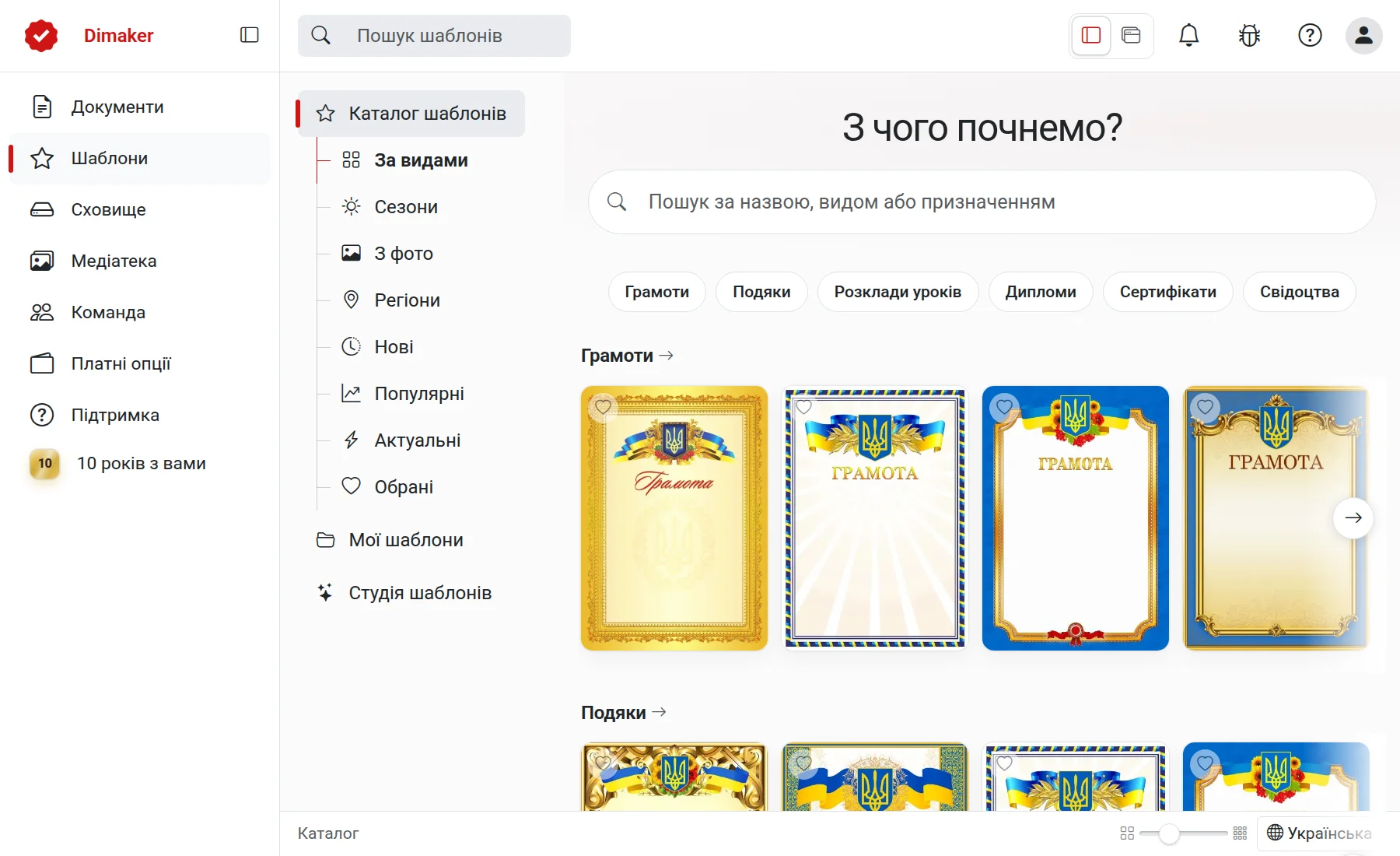Open the user profile avatar
The height and width of the screenshot is (856, 1400).
(1363, 35)
